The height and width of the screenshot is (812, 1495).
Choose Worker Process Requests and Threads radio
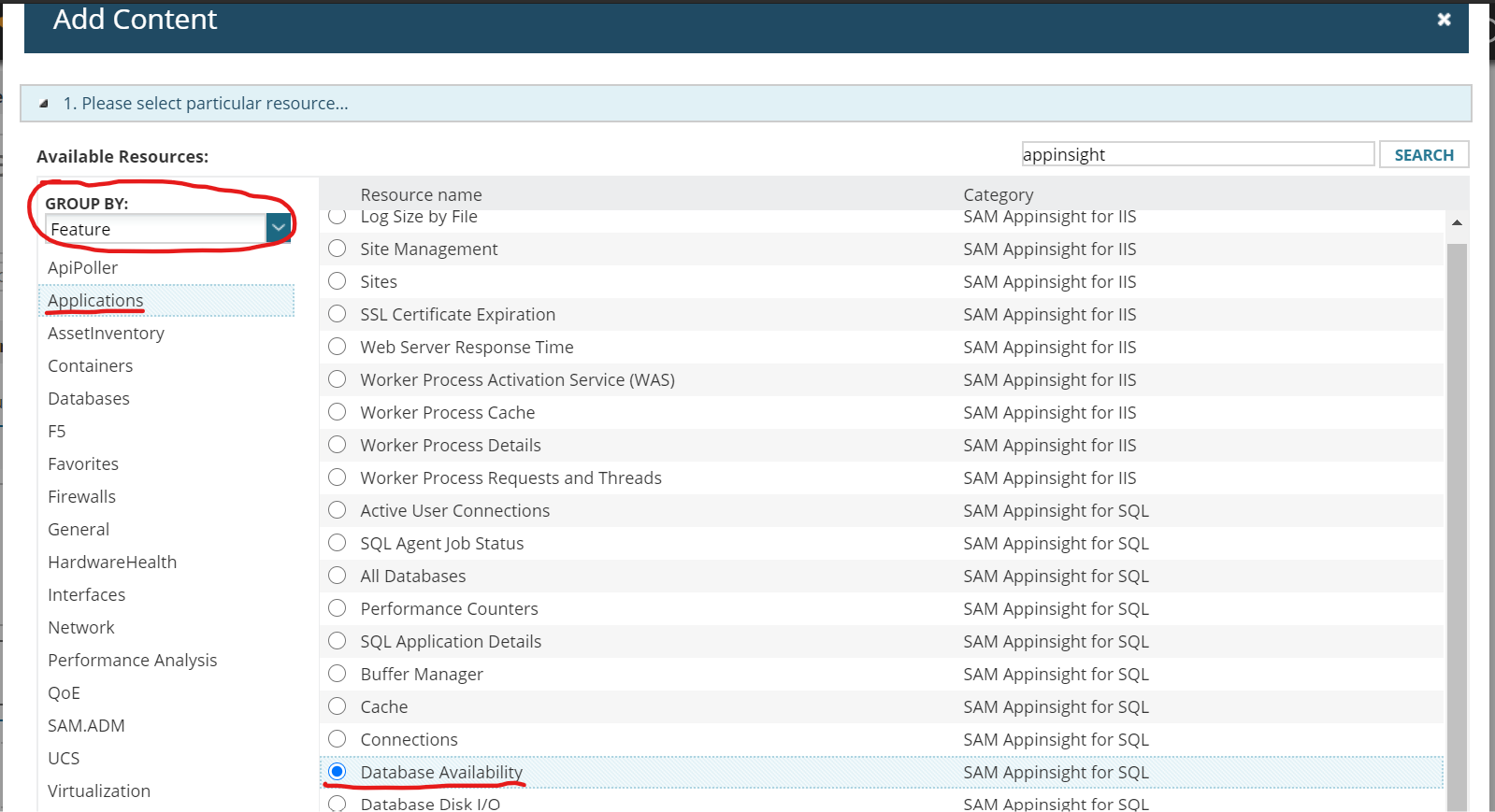[338, 477]
